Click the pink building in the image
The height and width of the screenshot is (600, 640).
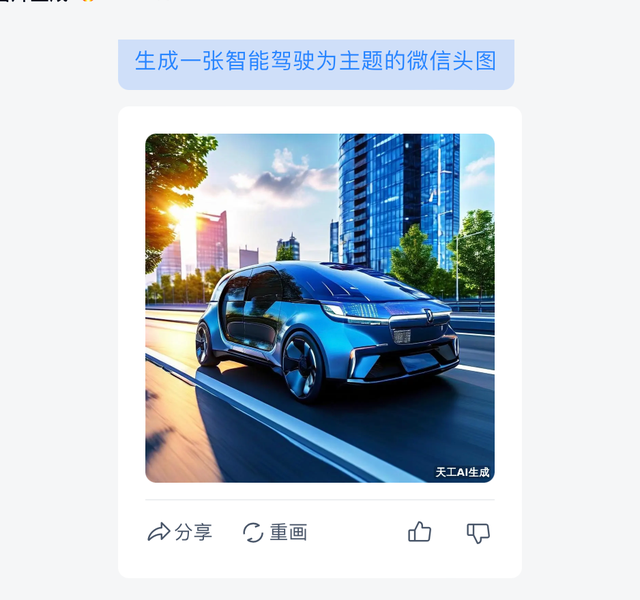pyautogui.click(x=211, y=241)
